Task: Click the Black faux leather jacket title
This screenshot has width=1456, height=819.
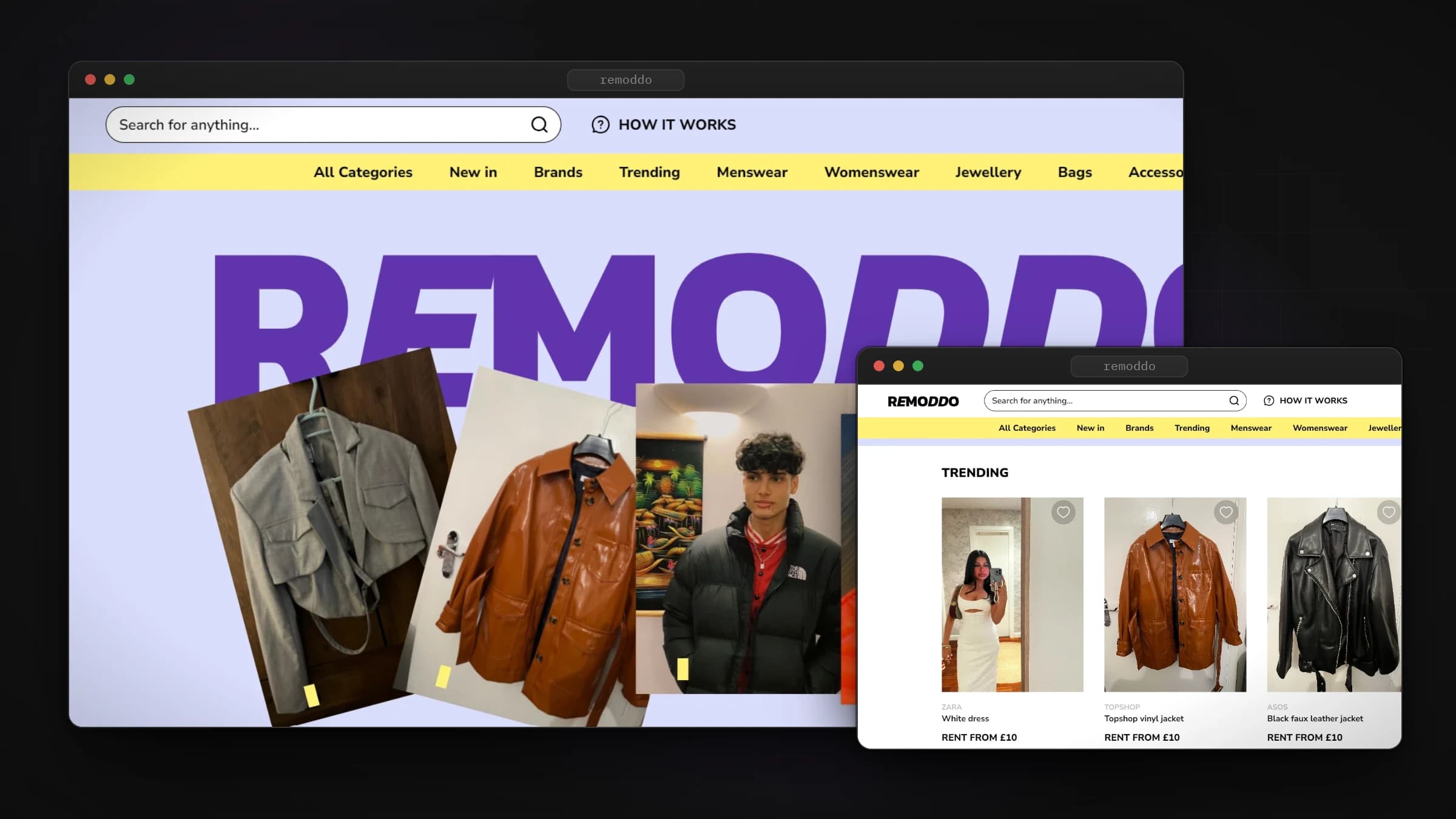Action: click(x=1315, y=718)
